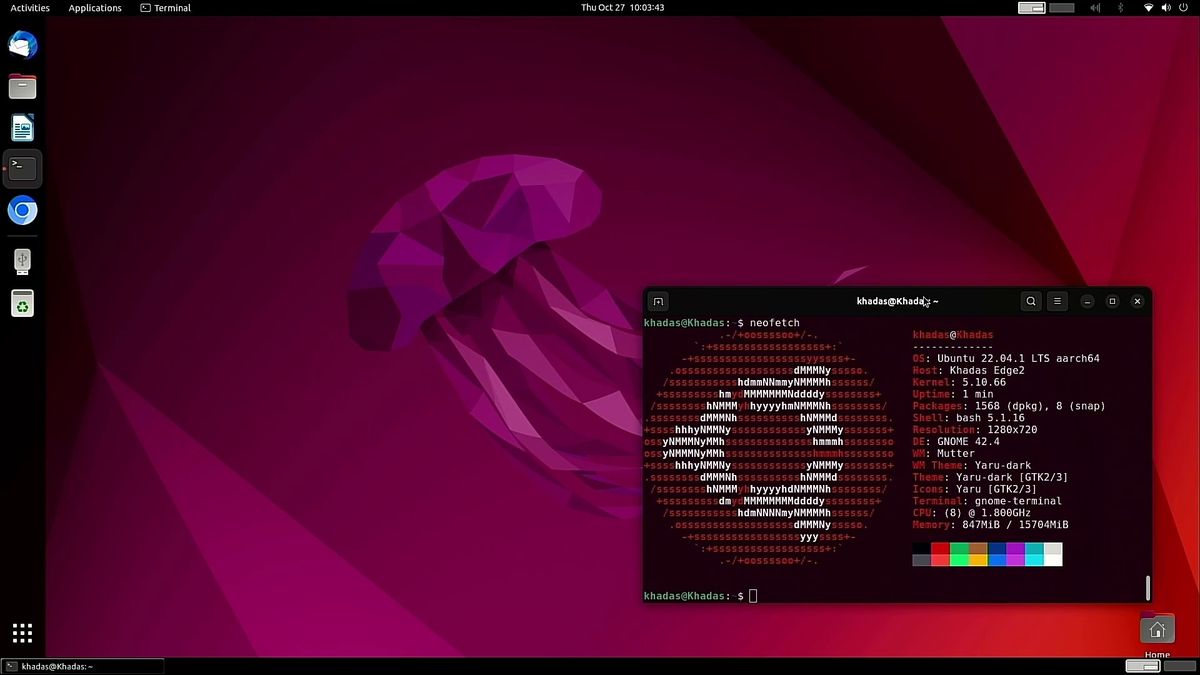The width and height of the screenshot is (1200, 675).
Task: Open the Home folder desktop icon
Action: (x=1157, y=630)
